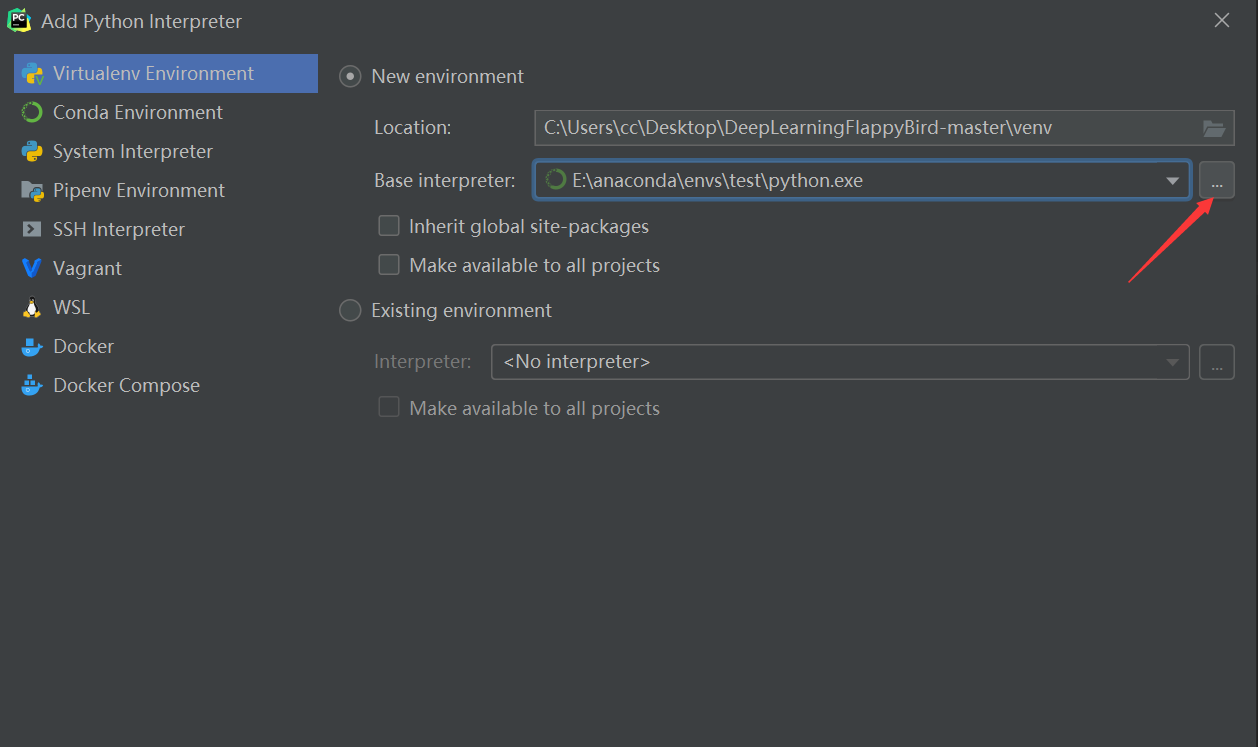Switch to Conda Environment option
Screen dimensions: 1258x747
tap(137, 113)
